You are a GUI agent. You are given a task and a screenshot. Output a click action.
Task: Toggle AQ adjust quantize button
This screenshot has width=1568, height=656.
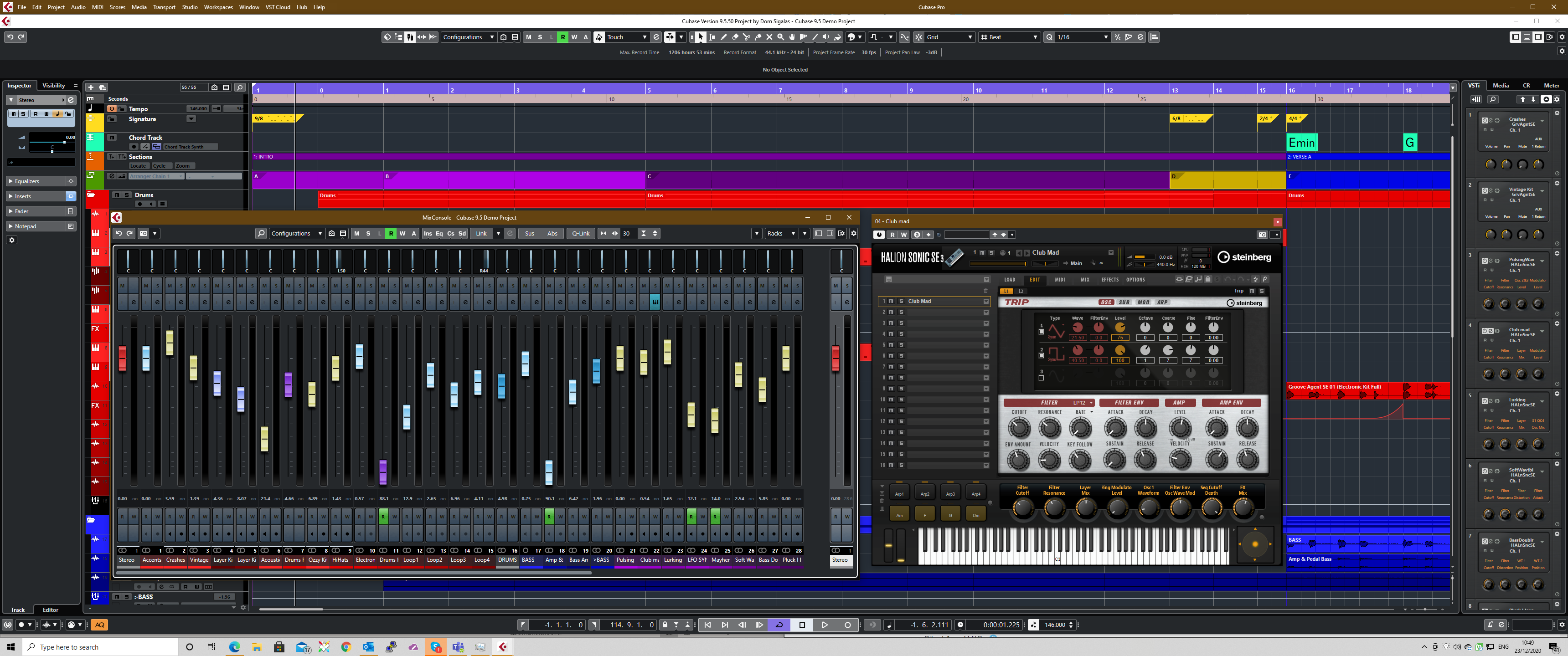coord(100,625)
